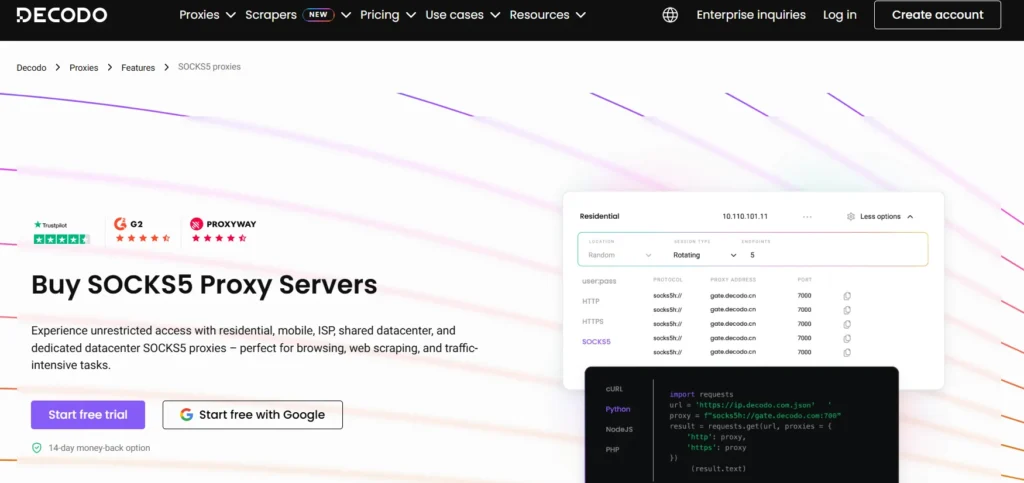Go to the Proxies breadcrumb link

pos(84,67)
